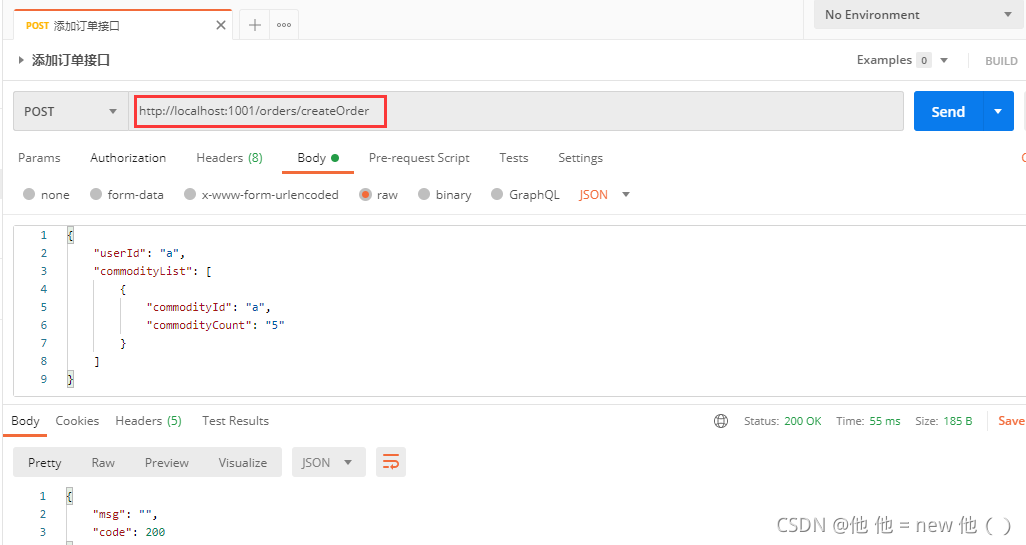Click the "commodityId" line in request body

pos(208,307)
